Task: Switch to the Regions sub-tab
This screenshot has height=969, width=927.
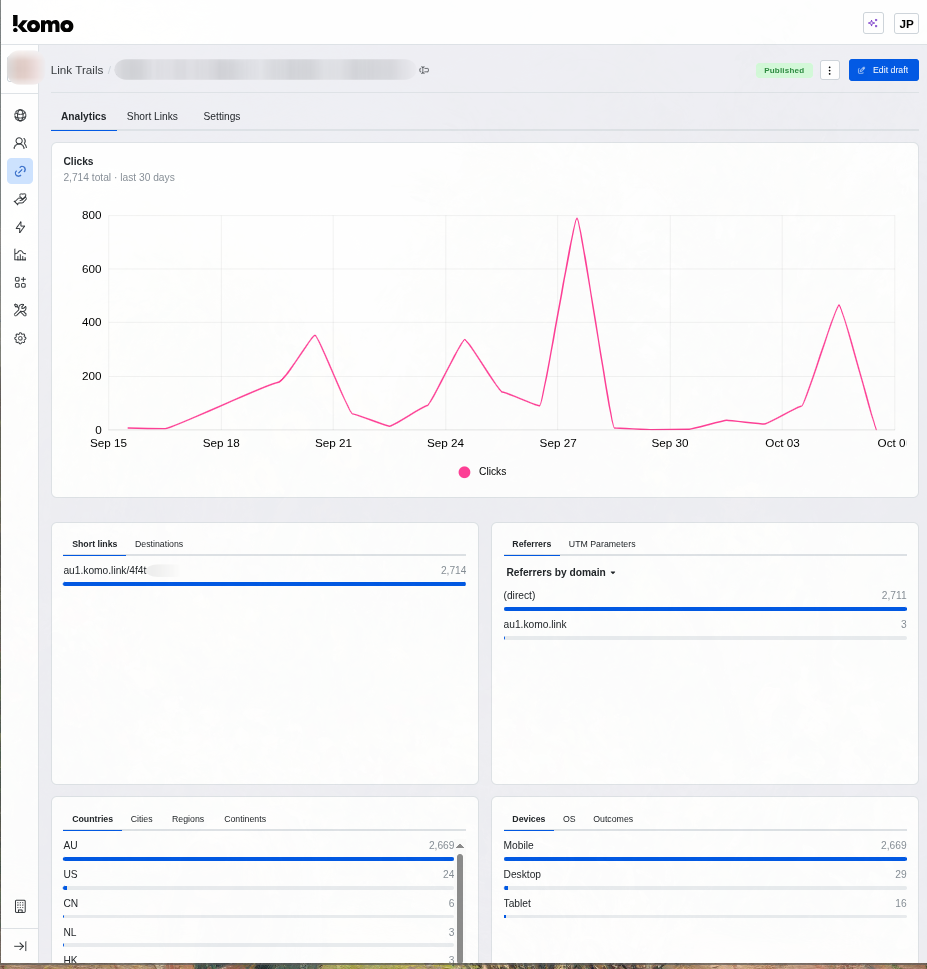Action: 188,819
